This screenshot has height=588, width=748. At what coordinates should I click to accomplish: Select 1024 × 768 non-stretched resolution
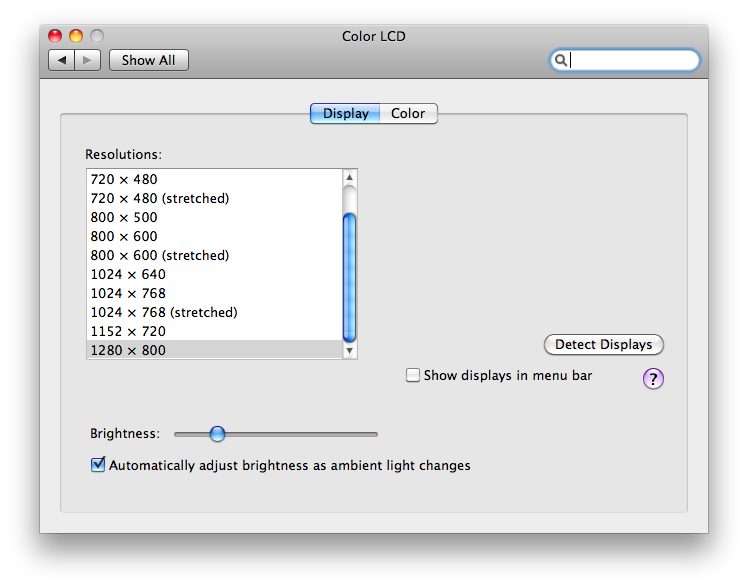pos(215,293)
